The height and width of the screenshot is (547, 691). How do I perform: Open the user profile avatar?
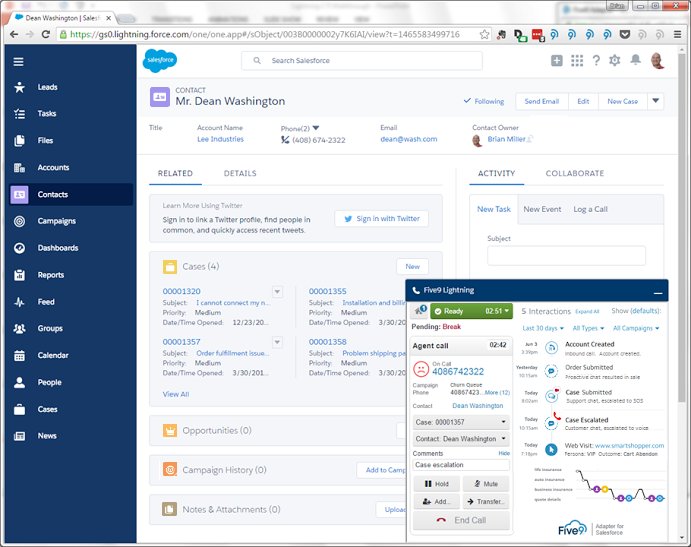658,60
